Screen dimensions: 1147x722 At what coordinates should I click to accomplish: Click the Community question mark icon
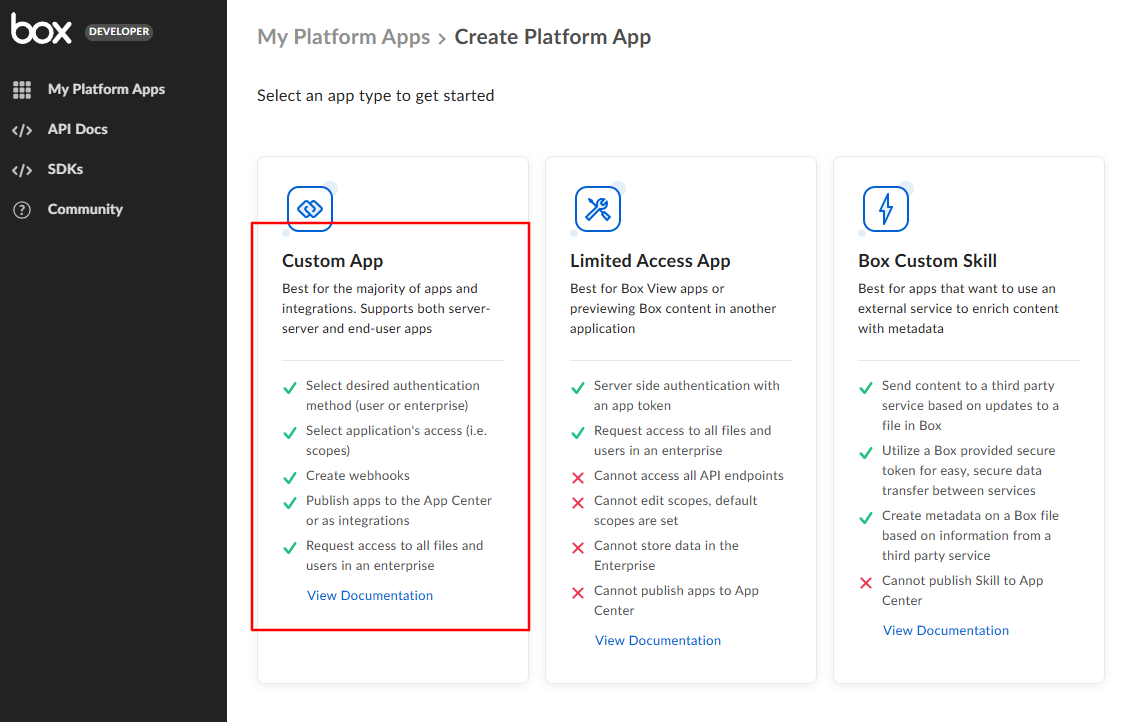pos(22,210)
